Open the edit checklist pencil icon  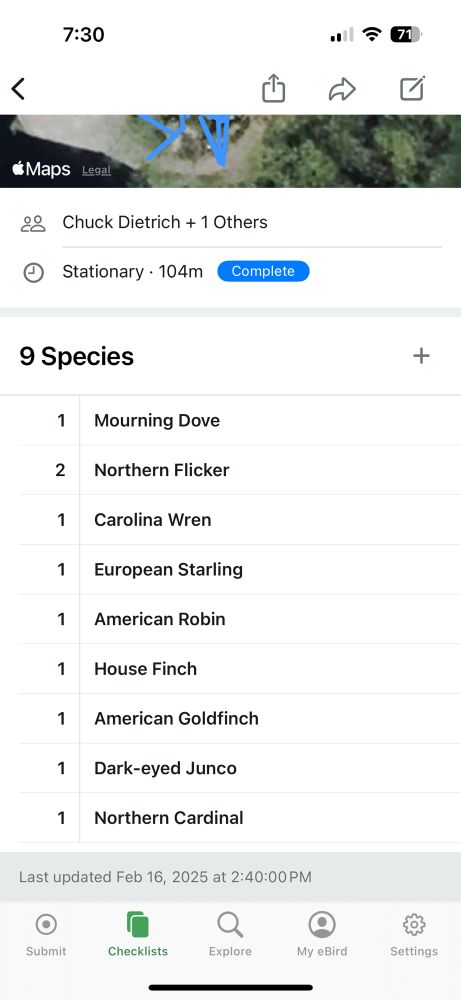pyautogui.click(x=413, y=88)
